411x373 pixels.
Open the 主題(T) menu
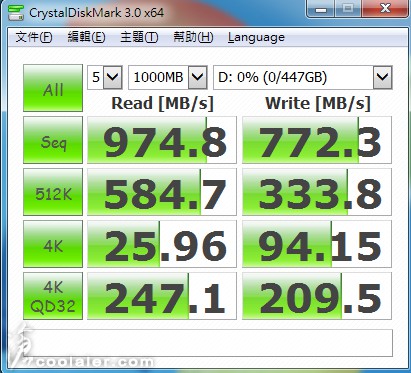139,37
